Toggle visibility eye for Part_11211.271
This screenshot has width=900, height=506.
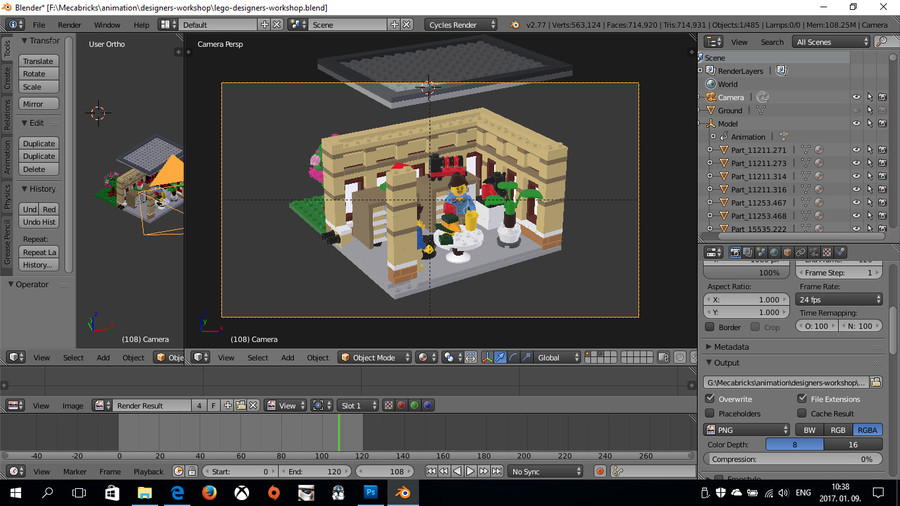point(856,150)
